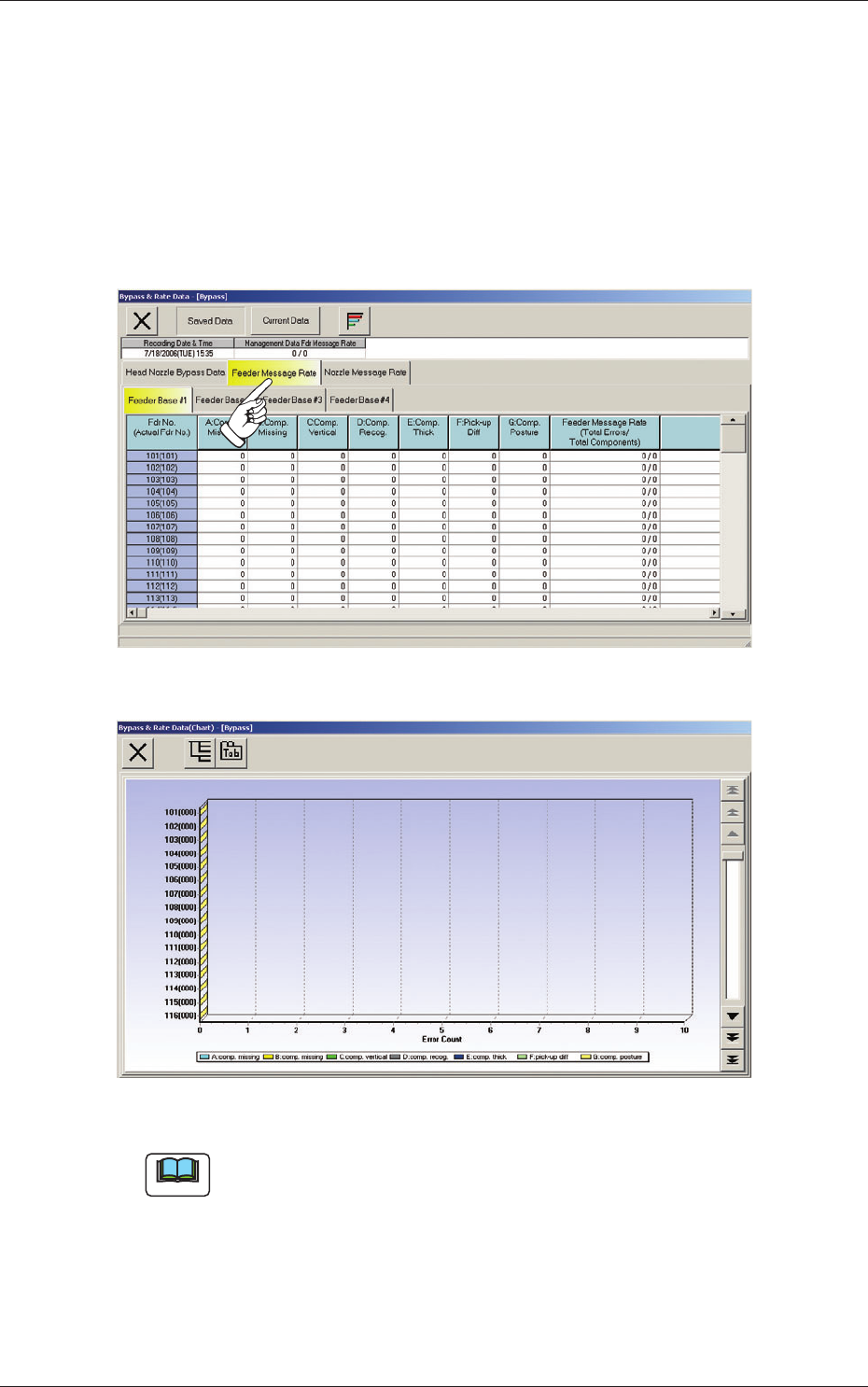Switch to Head Nozzle Bypass Data tab

pos(175,372)
